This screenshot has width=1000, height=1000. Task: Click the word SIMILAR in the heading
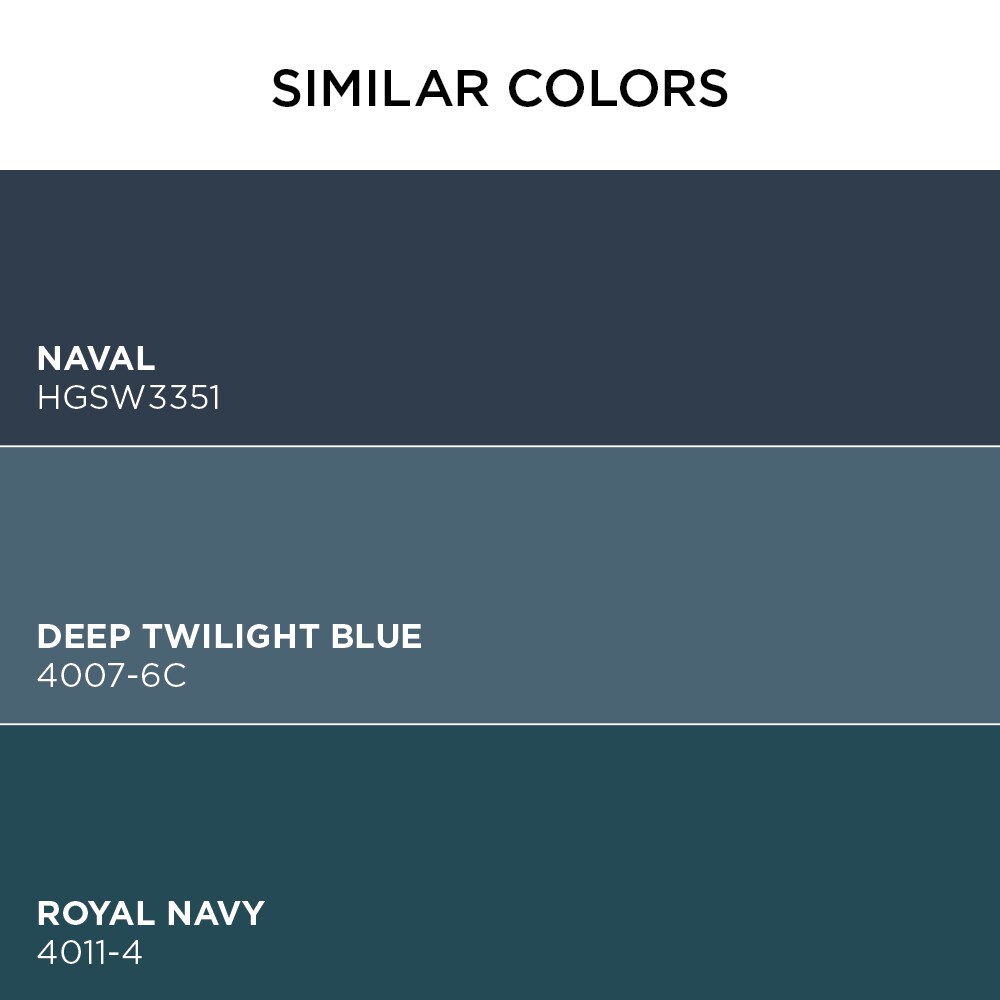381,88
